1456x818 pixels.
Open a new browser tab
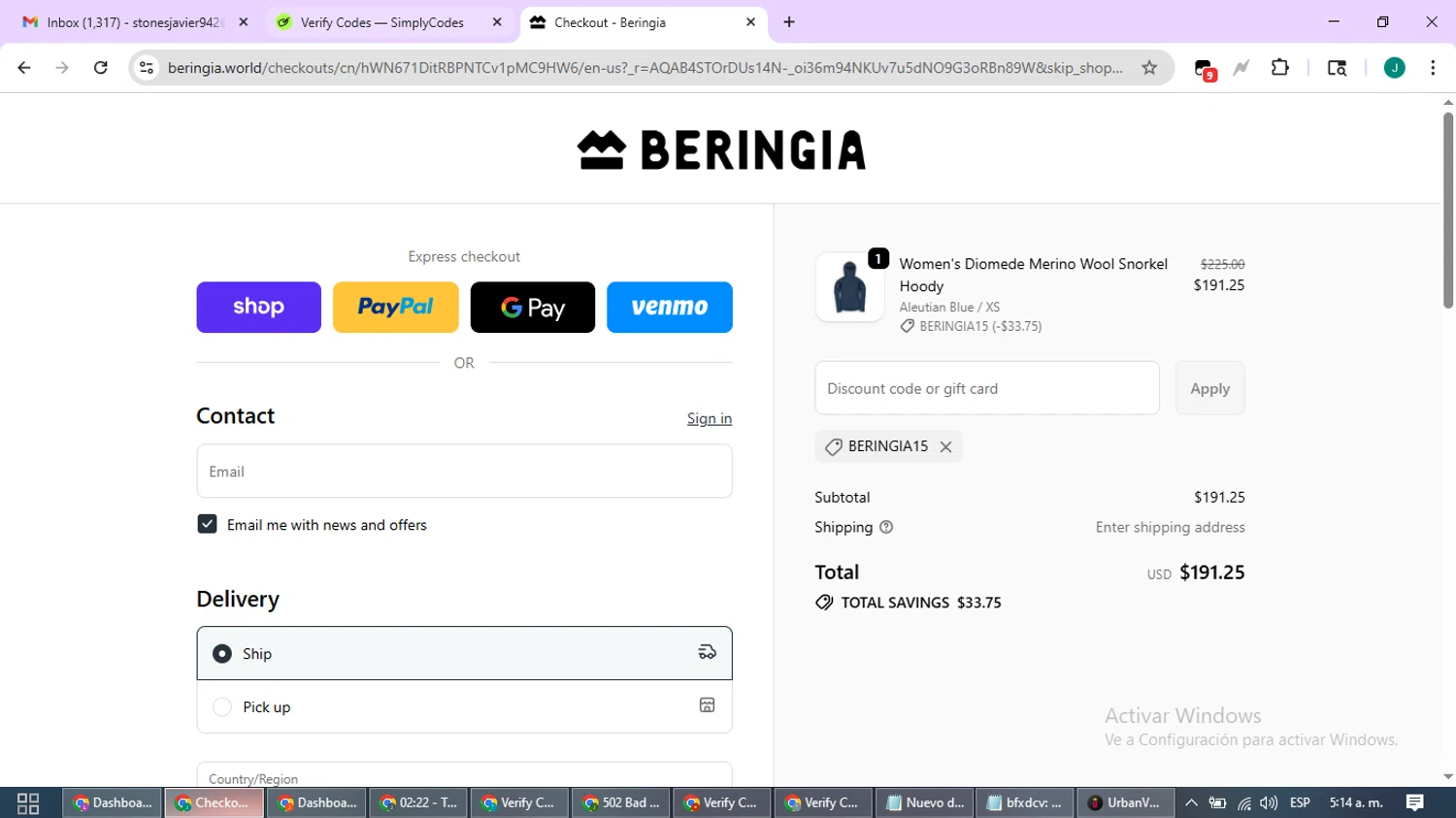point(789,22)
